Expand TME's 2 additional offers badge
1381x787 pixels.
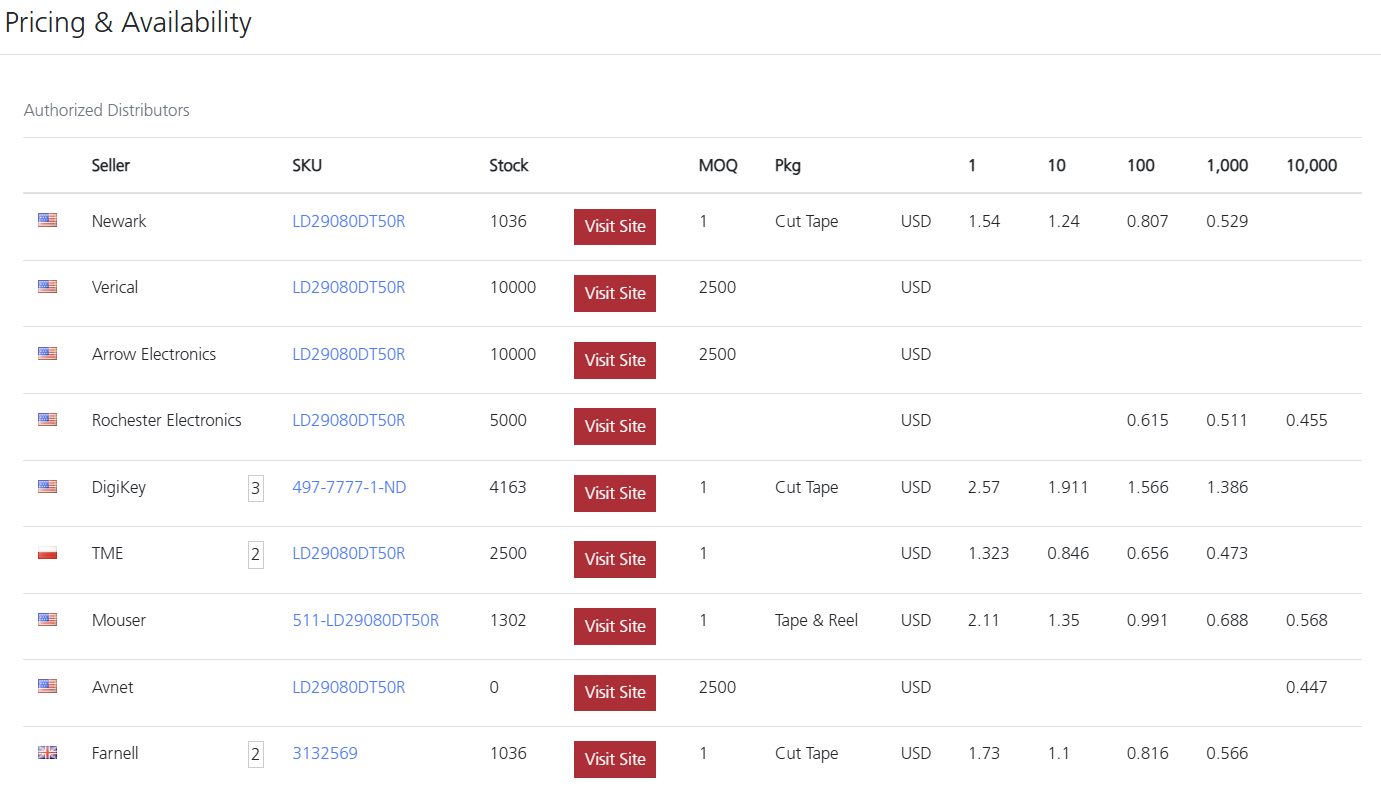[256, 554]
